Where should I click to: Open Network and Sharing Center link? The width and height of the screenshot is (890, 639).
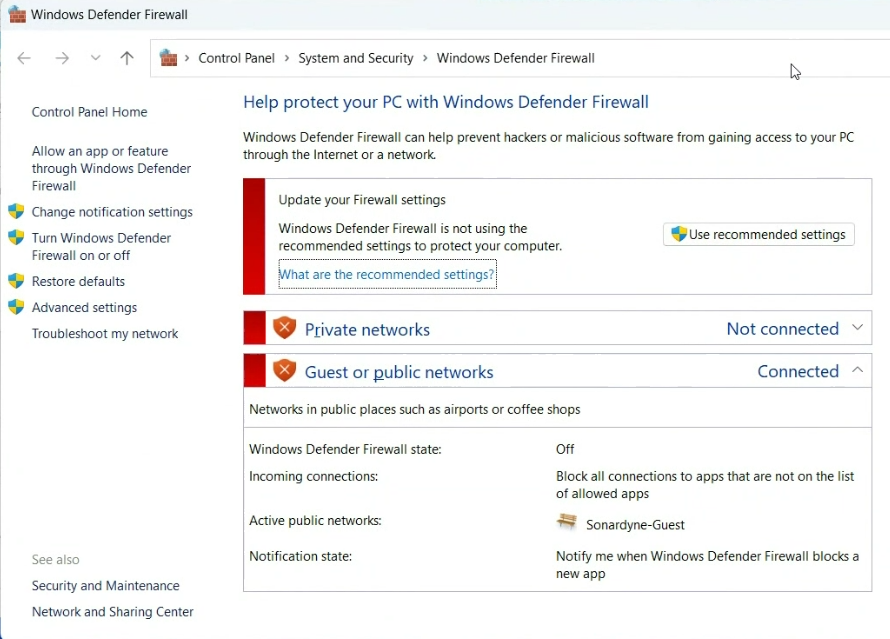coord(112,612)
